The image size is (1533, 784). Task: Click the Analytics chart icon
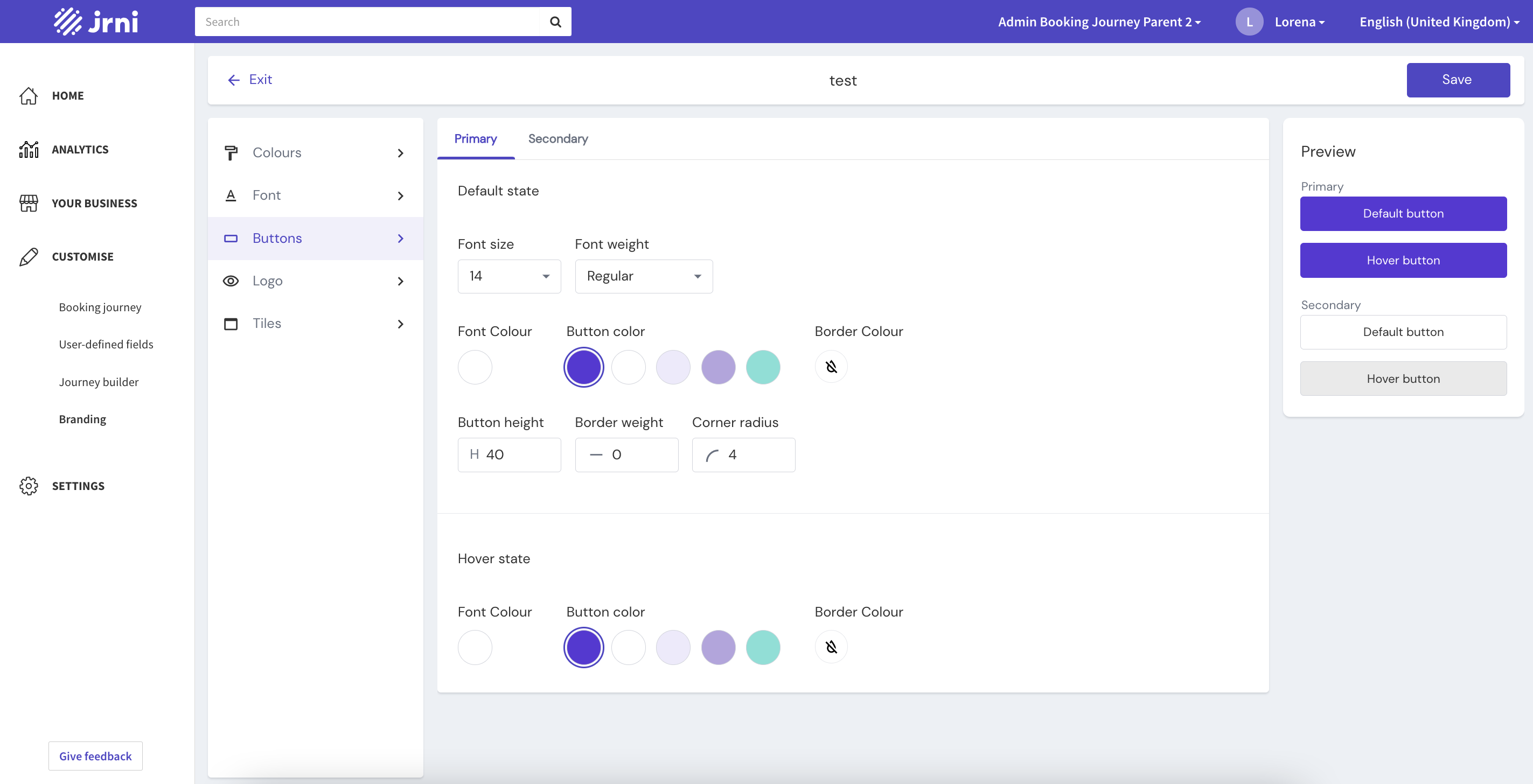[x=29, y=149]
